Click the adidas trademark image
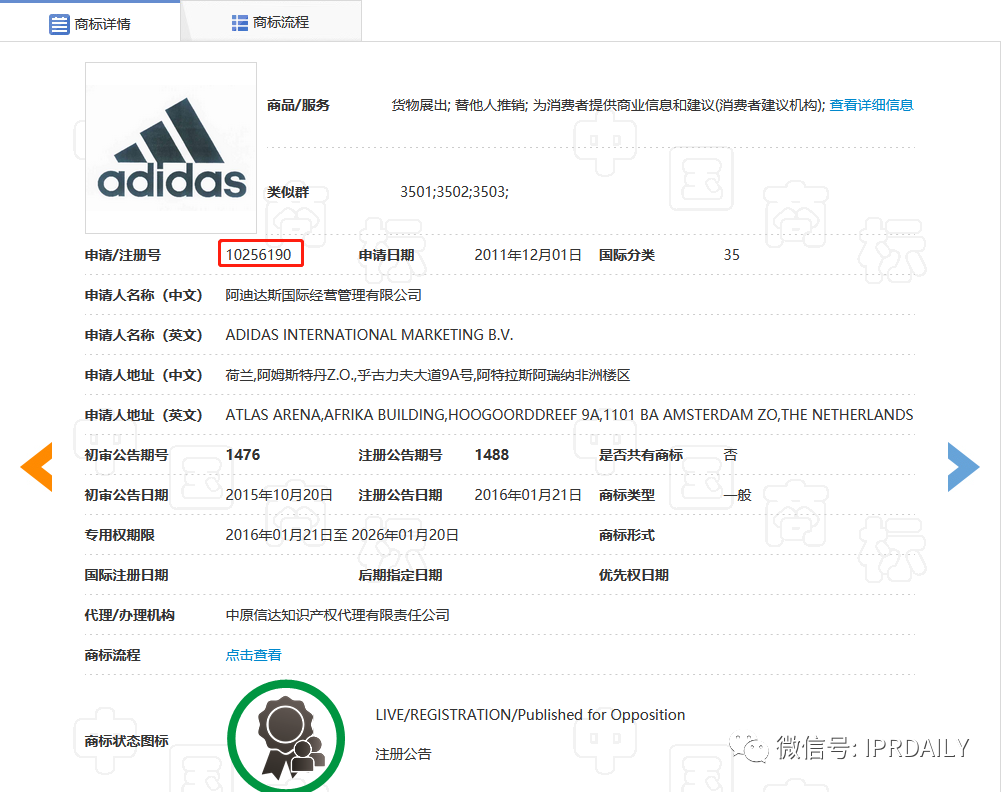 click(x=170, y=147)
